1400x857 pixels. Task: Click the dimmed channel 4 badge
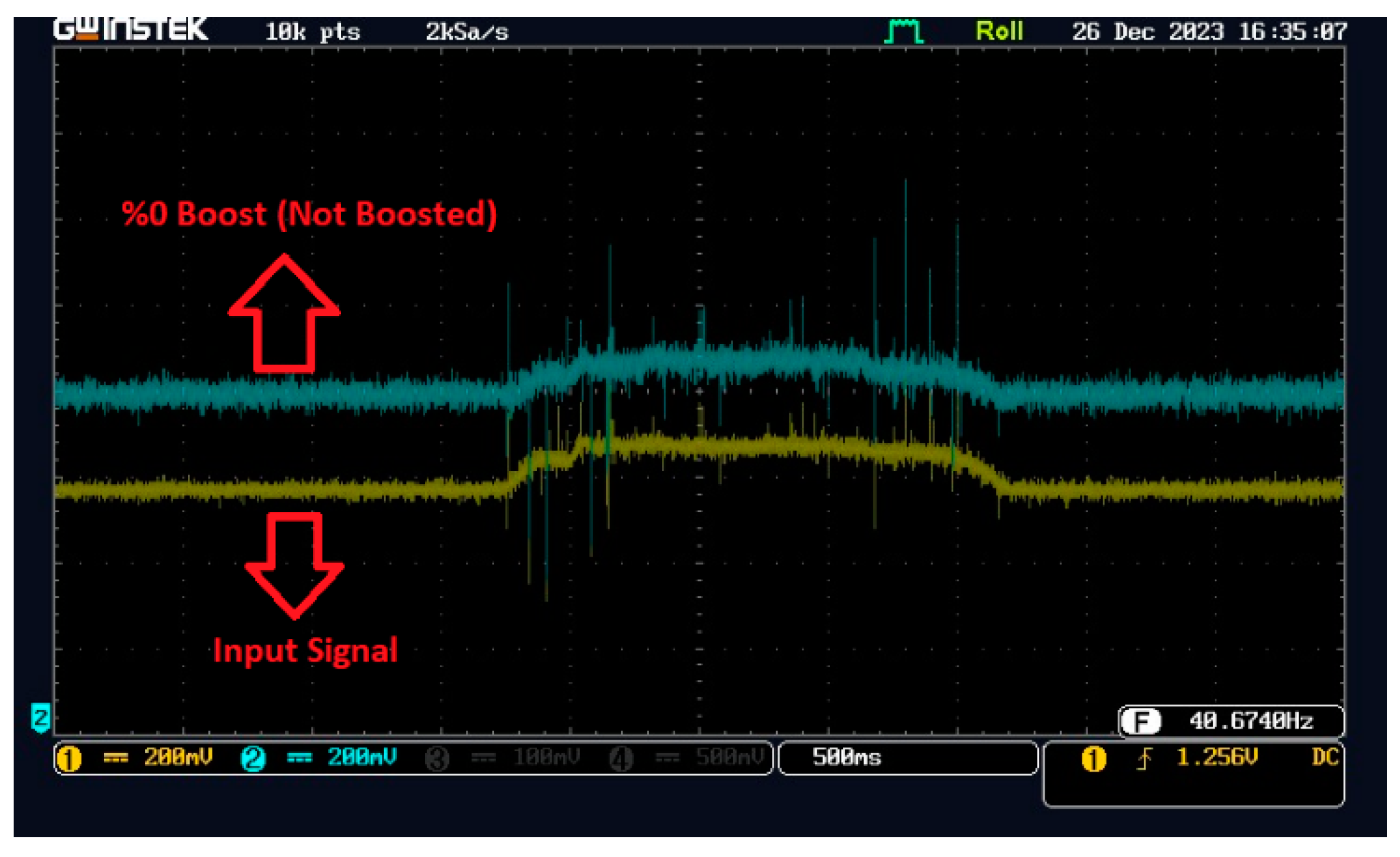[621, 759]
